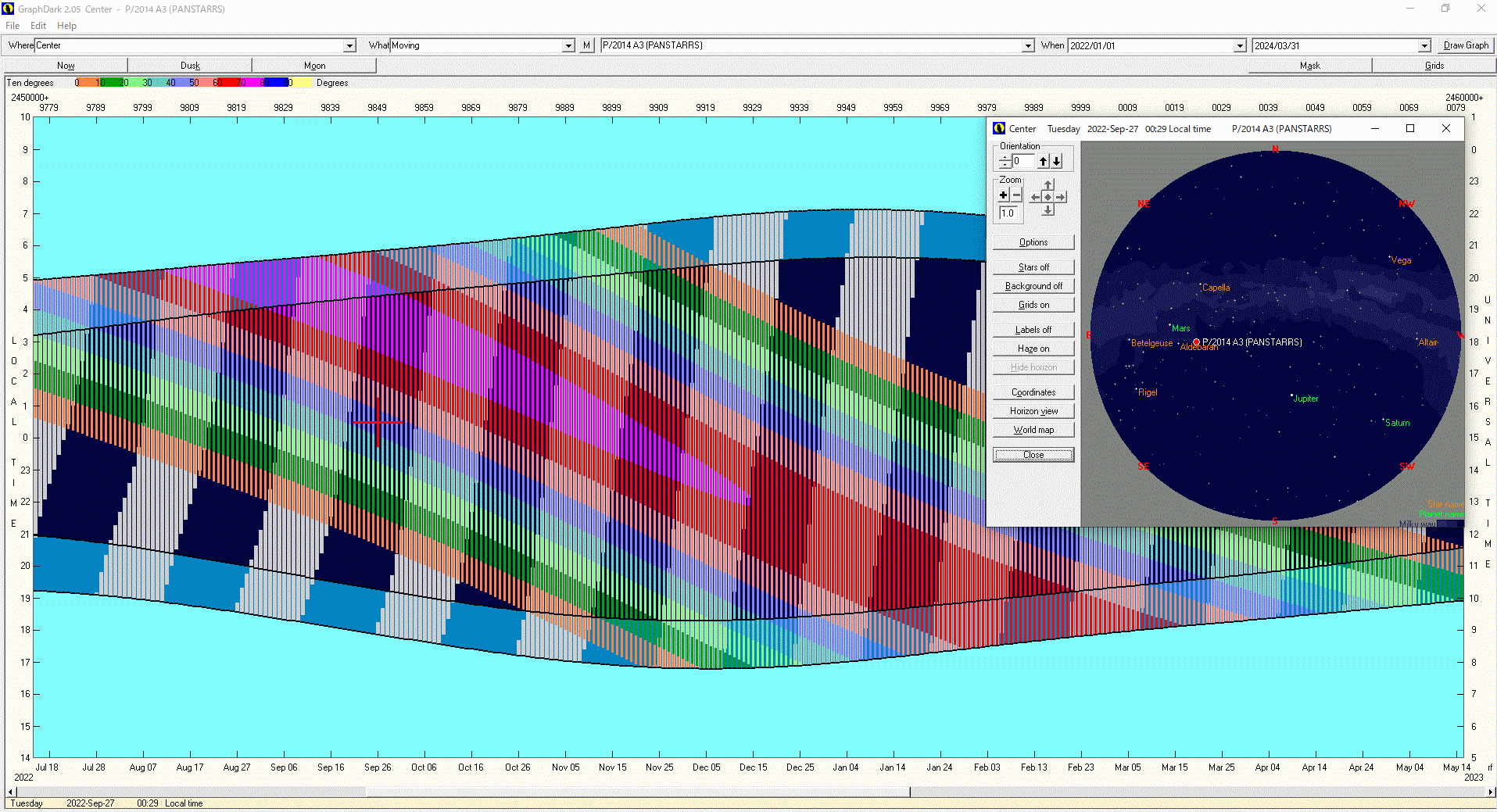
Task: Re-center the sky view with diamond icon
Action: pyautogui.click(x=1048, y=197)
